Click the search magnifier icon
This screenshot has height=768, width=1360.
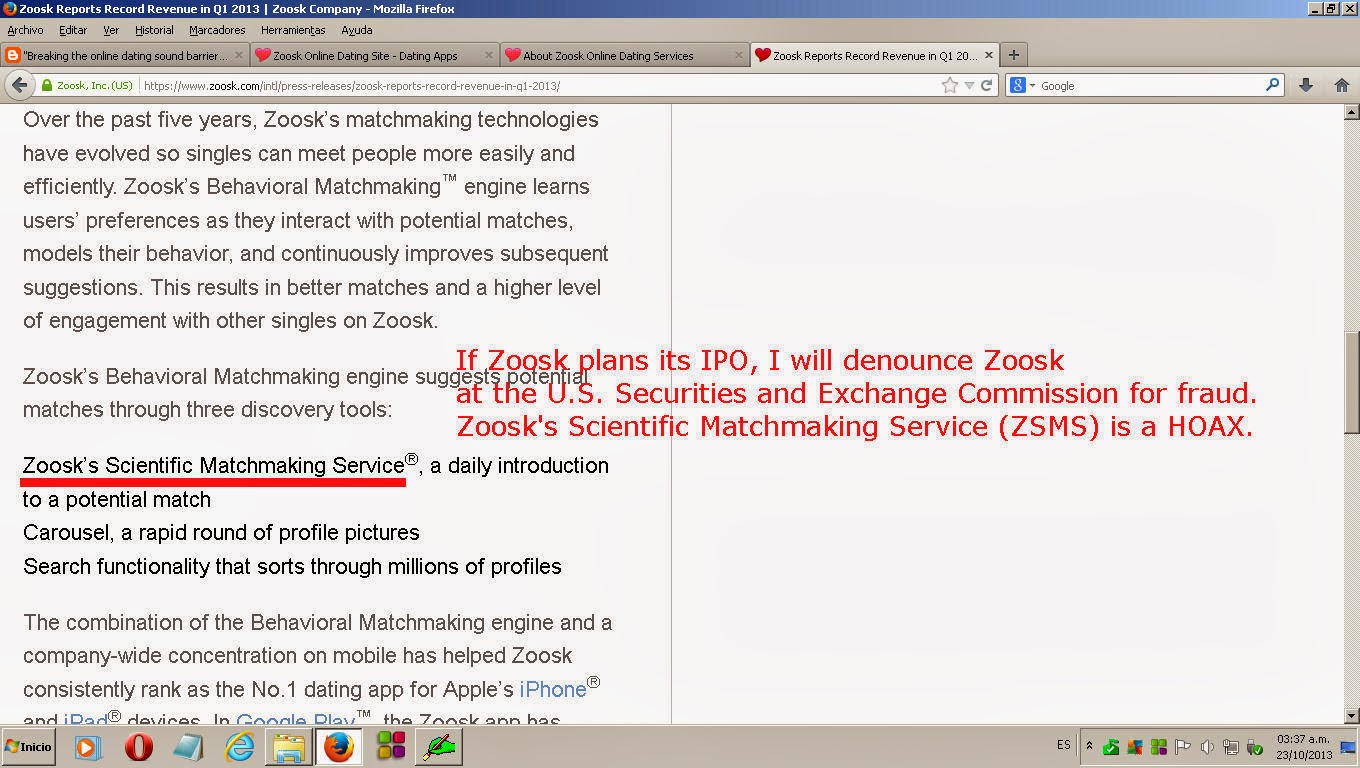pyautogui.click(x=1272, y=85)
